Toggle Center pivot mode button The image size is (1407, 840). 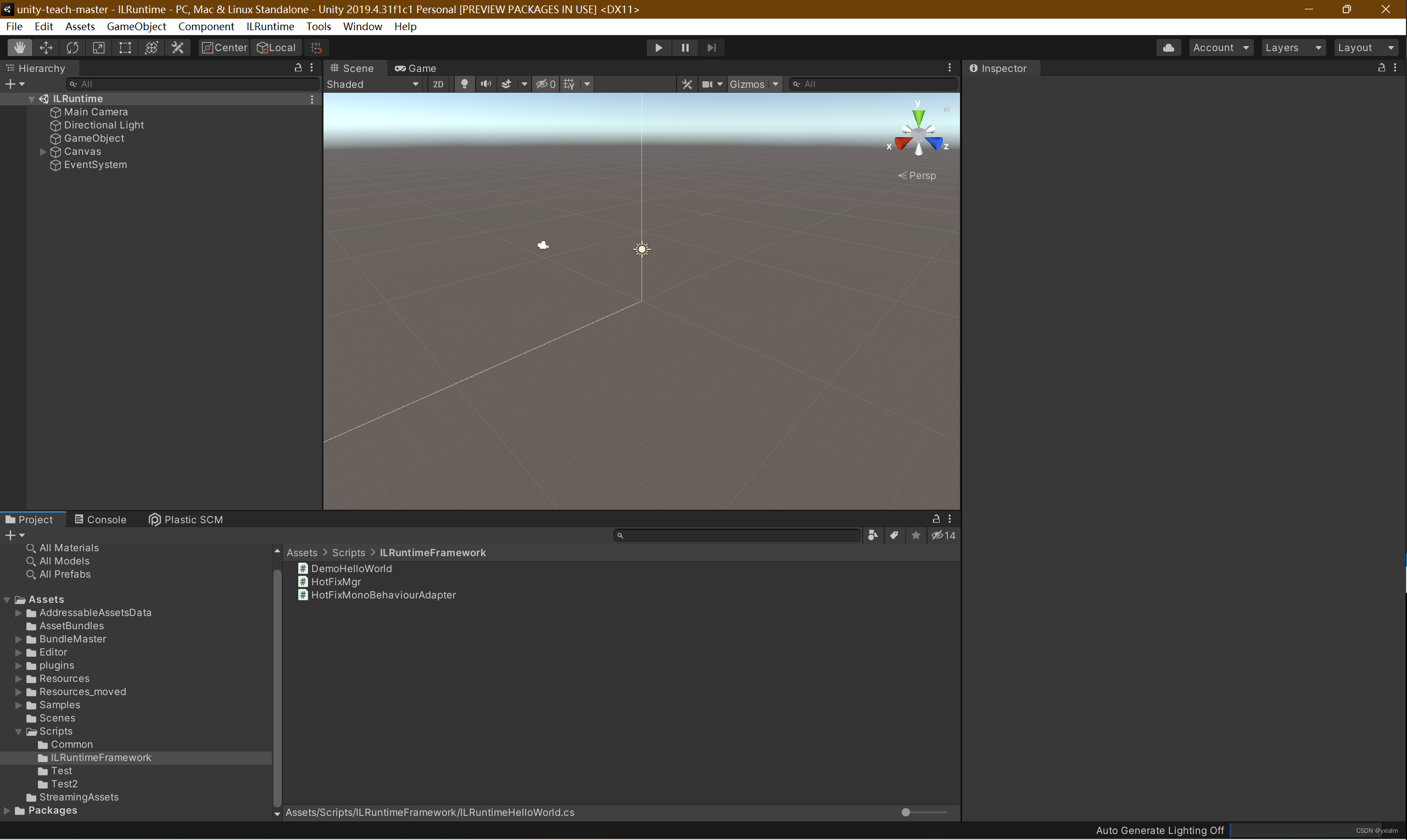click(x=224, y=48)
